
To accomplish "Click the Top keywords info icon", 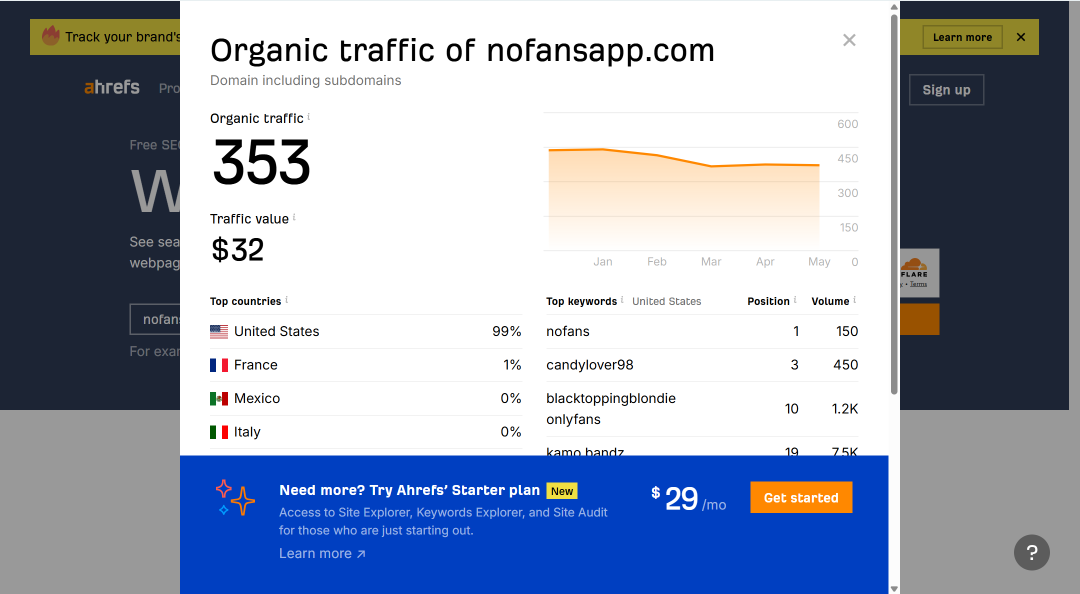I will coord(622,300).
